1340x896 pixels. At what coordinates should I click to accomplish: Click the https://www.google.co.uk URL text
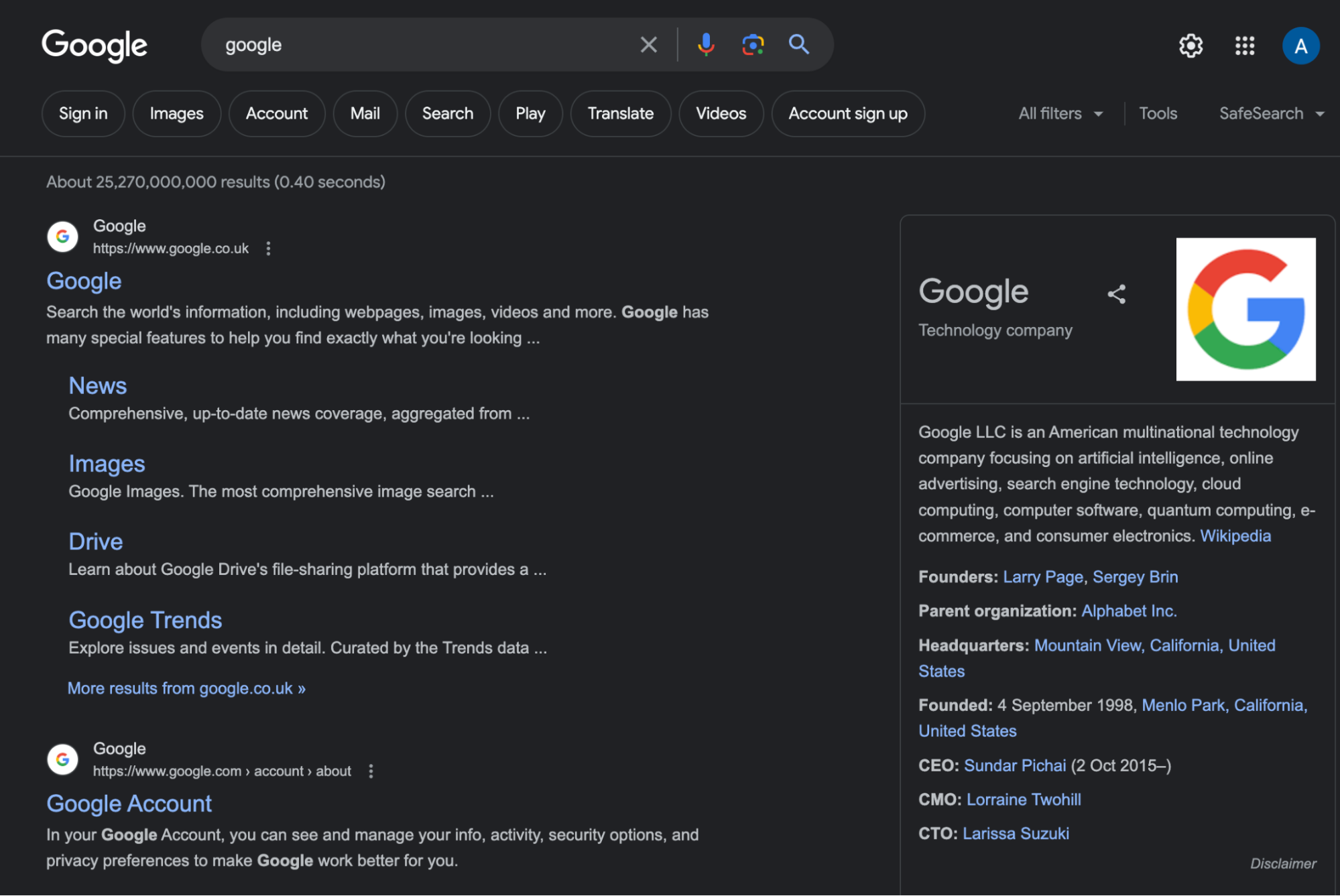pos(170,249)
